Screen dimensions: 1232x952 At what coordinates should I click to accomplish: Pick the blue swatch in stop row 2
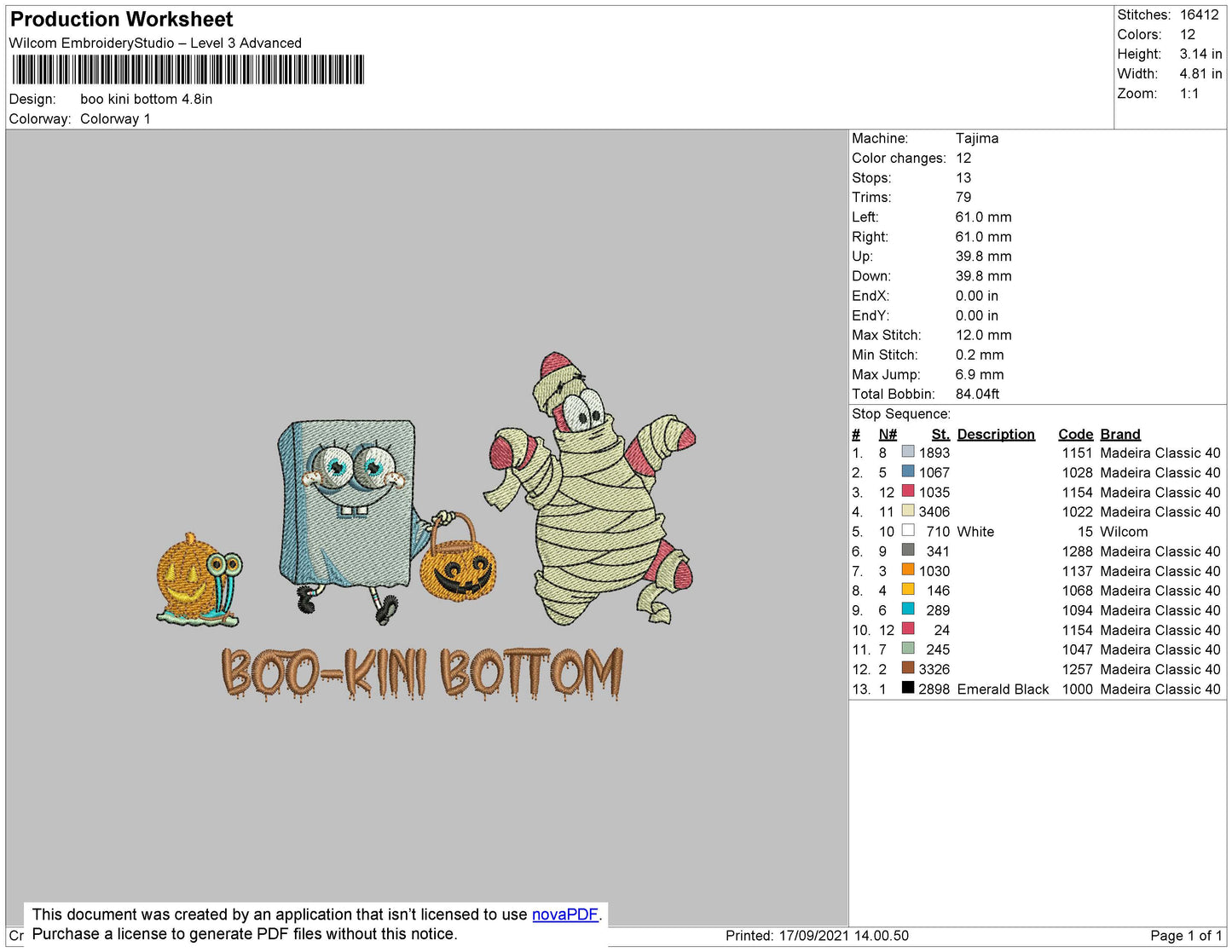pos(908,471)
